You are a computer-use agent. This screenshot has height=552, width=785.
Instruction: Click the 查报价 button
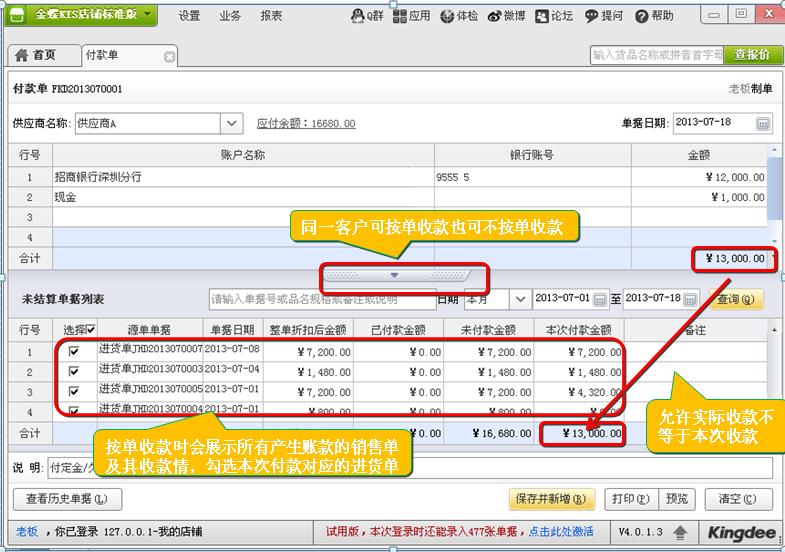click(751, 55)
